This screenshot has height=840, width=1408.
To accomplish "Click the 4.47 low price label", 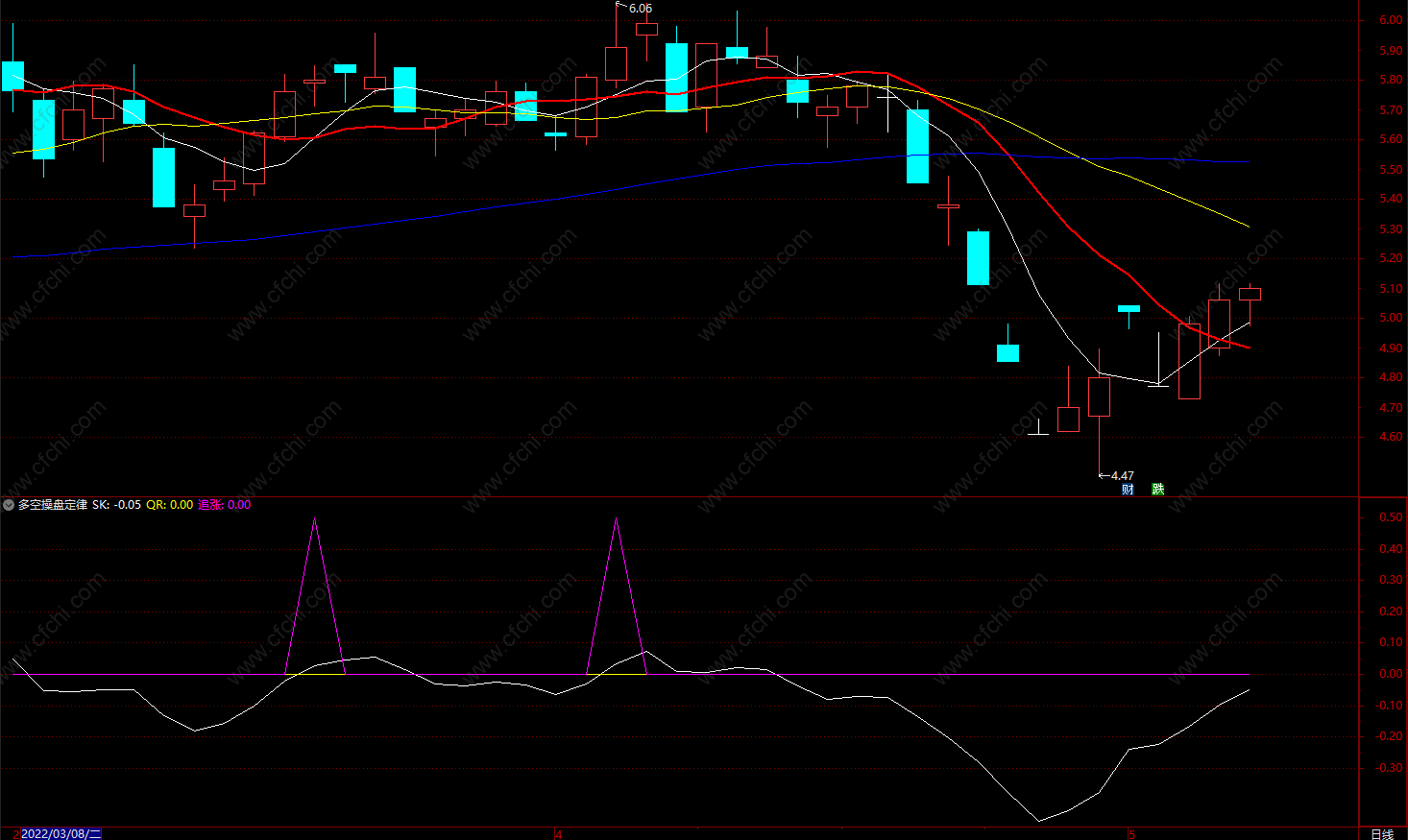I will point(1122,475).
